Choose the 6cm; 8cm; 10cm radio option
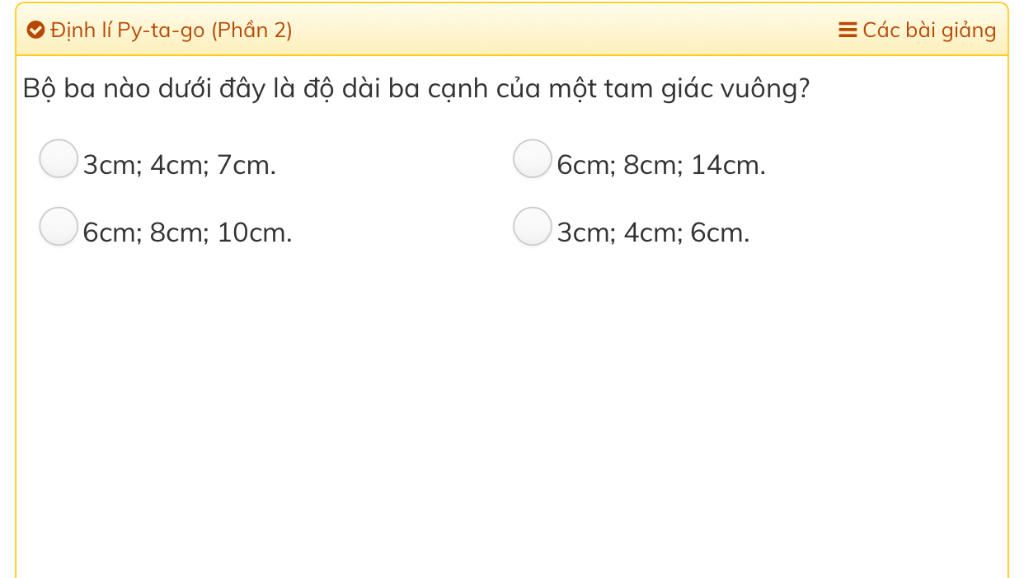This screenshot has width=1024, height=578. point(58,226)
